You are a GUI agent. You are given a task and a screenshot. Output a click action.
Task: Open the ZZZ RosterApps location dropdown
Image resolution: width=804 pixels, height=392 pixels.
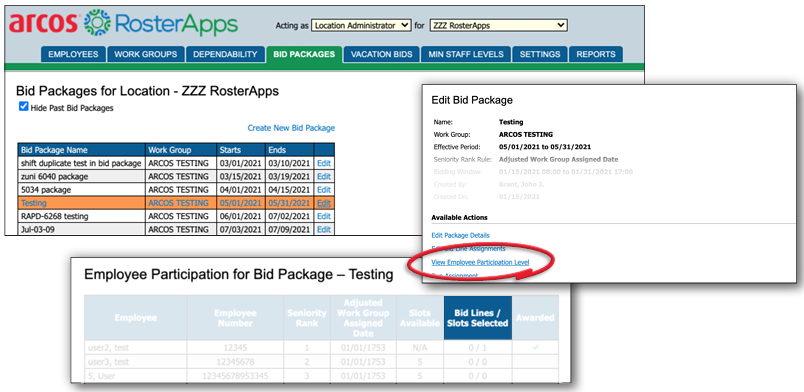498,25
